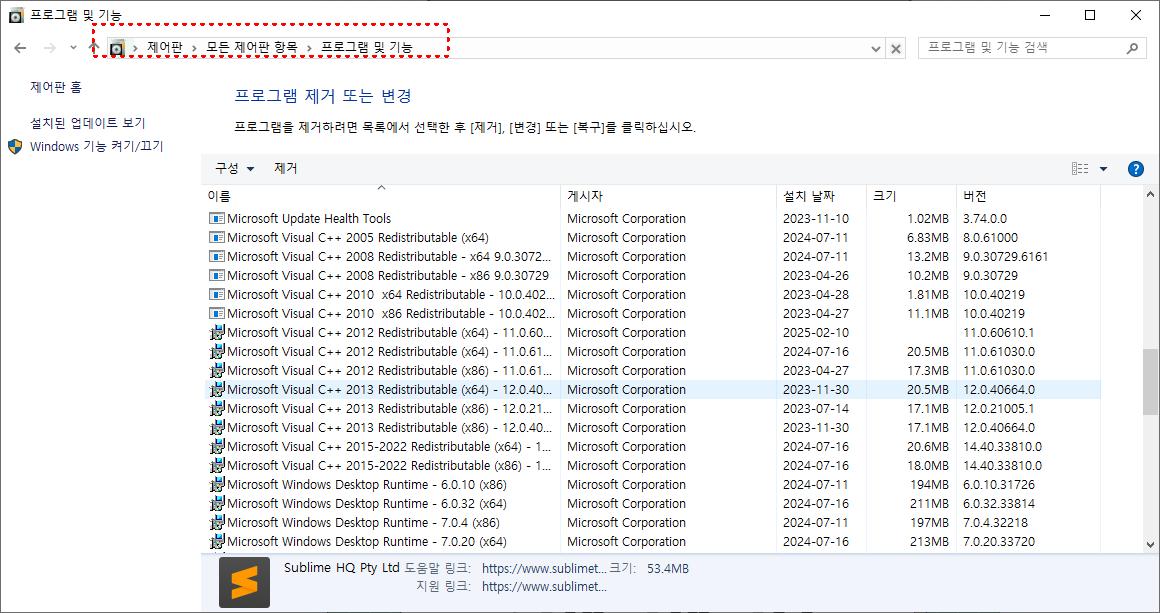The image size is (1160, 613).
Task: Click the Visual C++ 2005 Redistributable icon
Action: click(217, 237)
